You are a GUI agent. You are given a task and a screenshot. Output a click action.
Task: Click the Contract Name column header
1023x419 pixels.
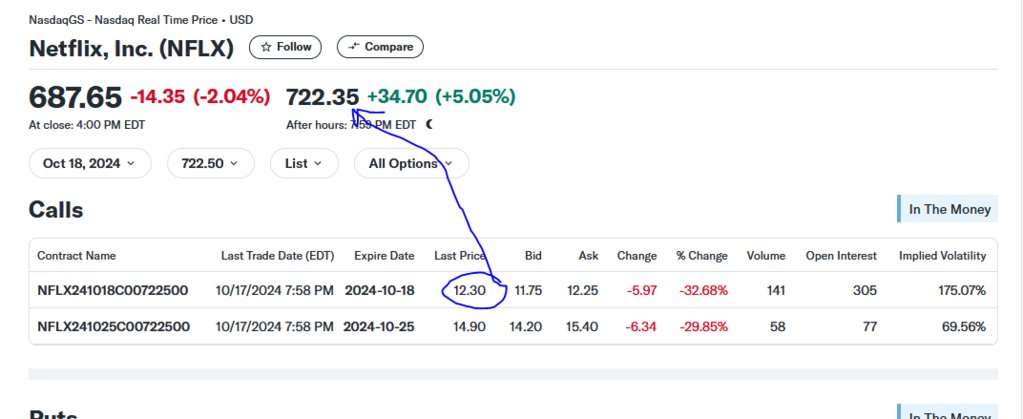(76, 256)
